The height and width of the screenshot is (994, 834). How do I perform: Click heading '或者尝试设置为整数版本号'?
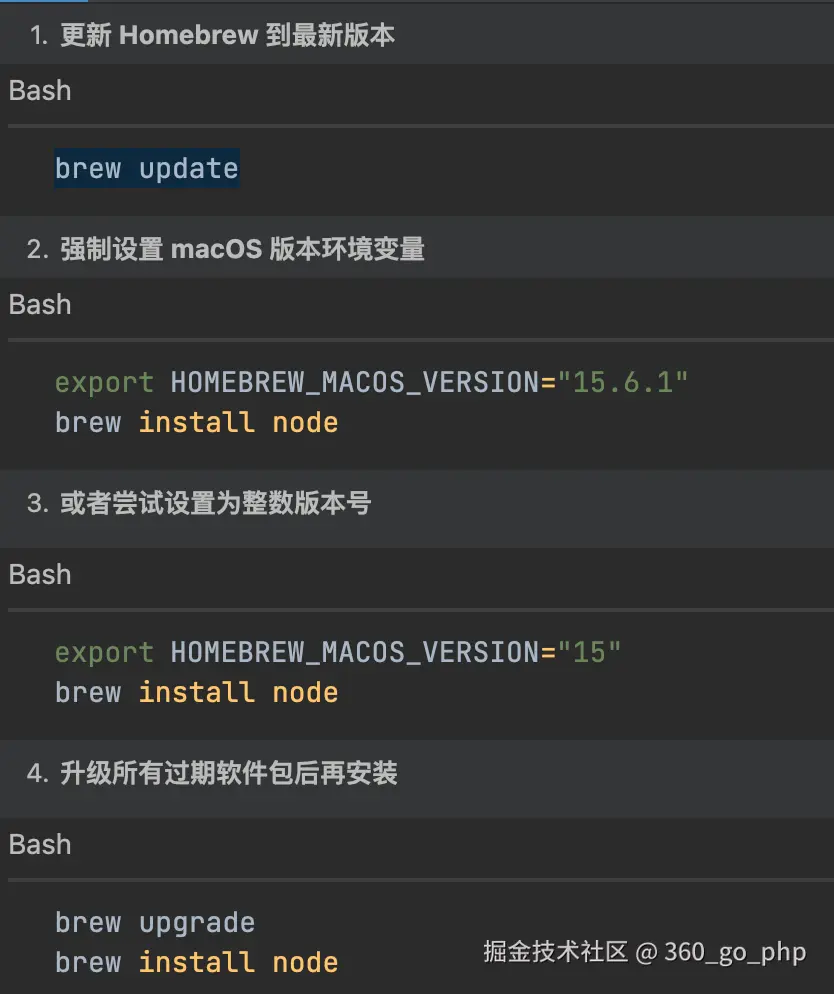[215, 503]
